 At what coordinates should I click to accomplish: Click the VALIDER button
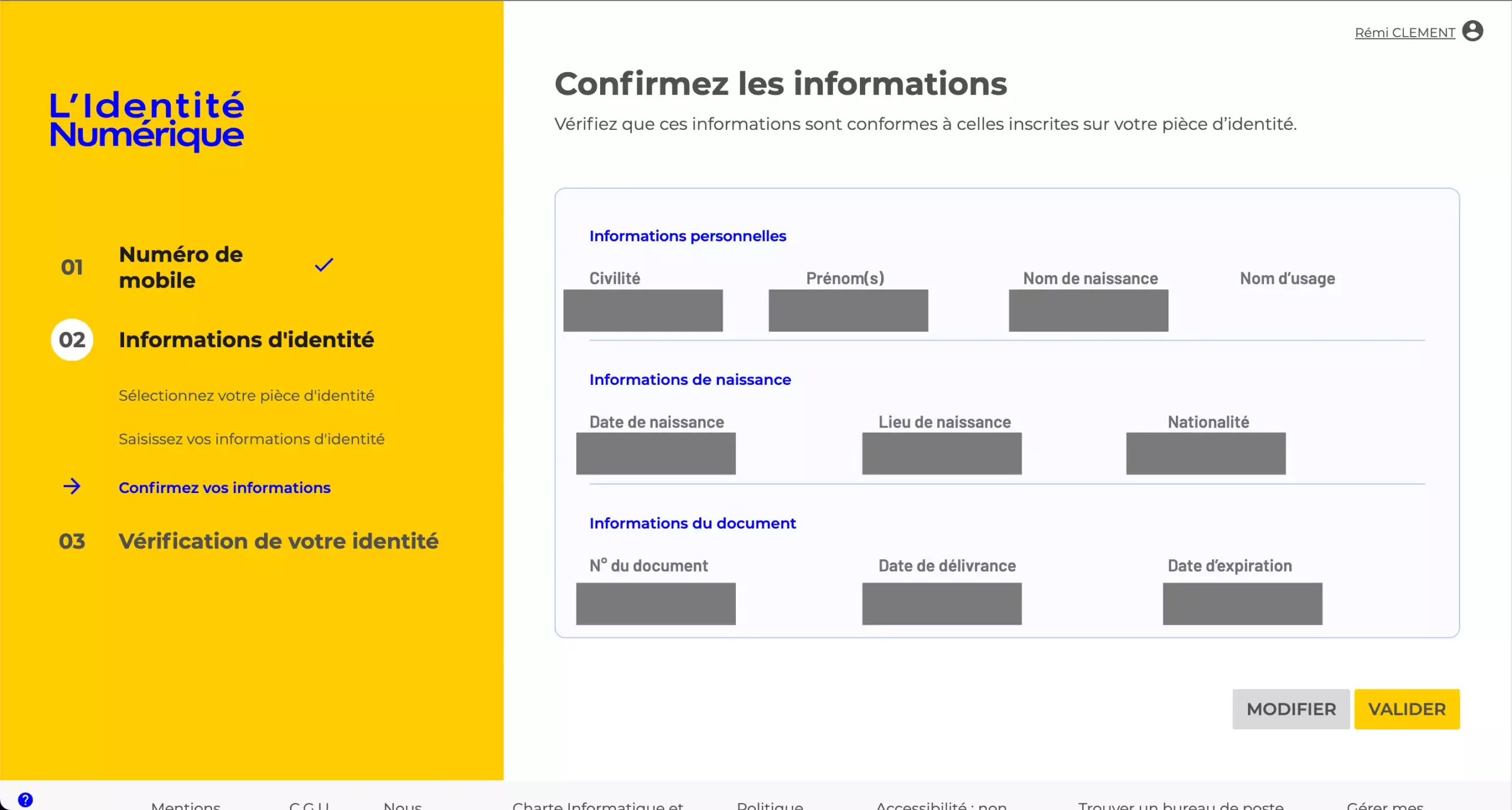pyautogui.click(x=1406, y=708)
